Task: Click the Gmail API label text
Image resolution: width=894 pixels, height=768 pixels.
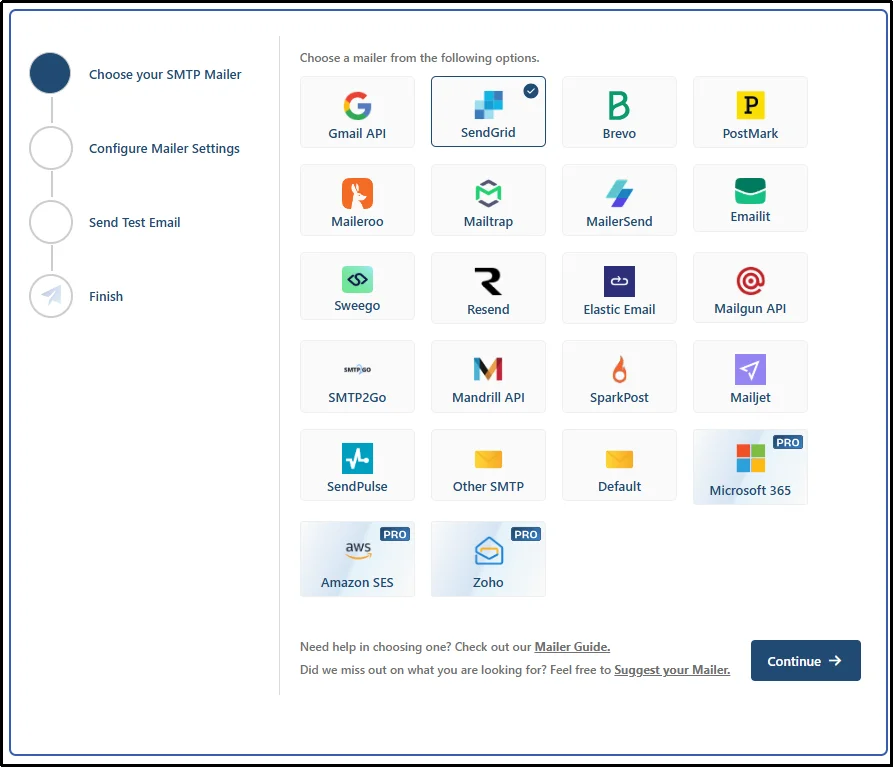Action: click(x=357, y=133)
